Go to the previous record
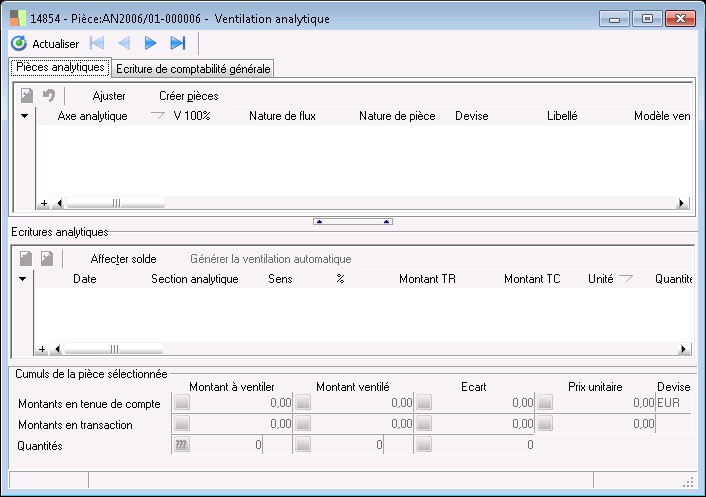The height and width of the screenshot is (497, 706). [124, 43]
